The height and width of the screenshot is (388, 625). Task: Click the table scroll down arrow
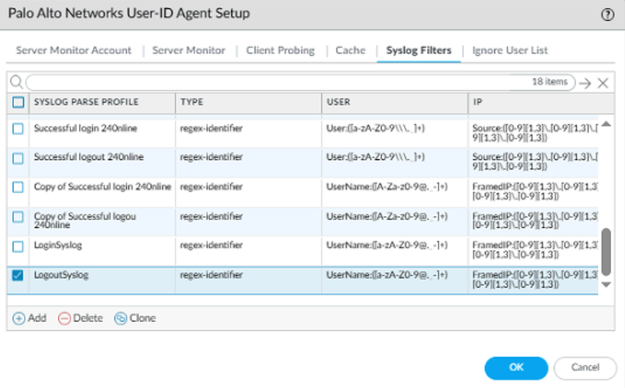606,285
